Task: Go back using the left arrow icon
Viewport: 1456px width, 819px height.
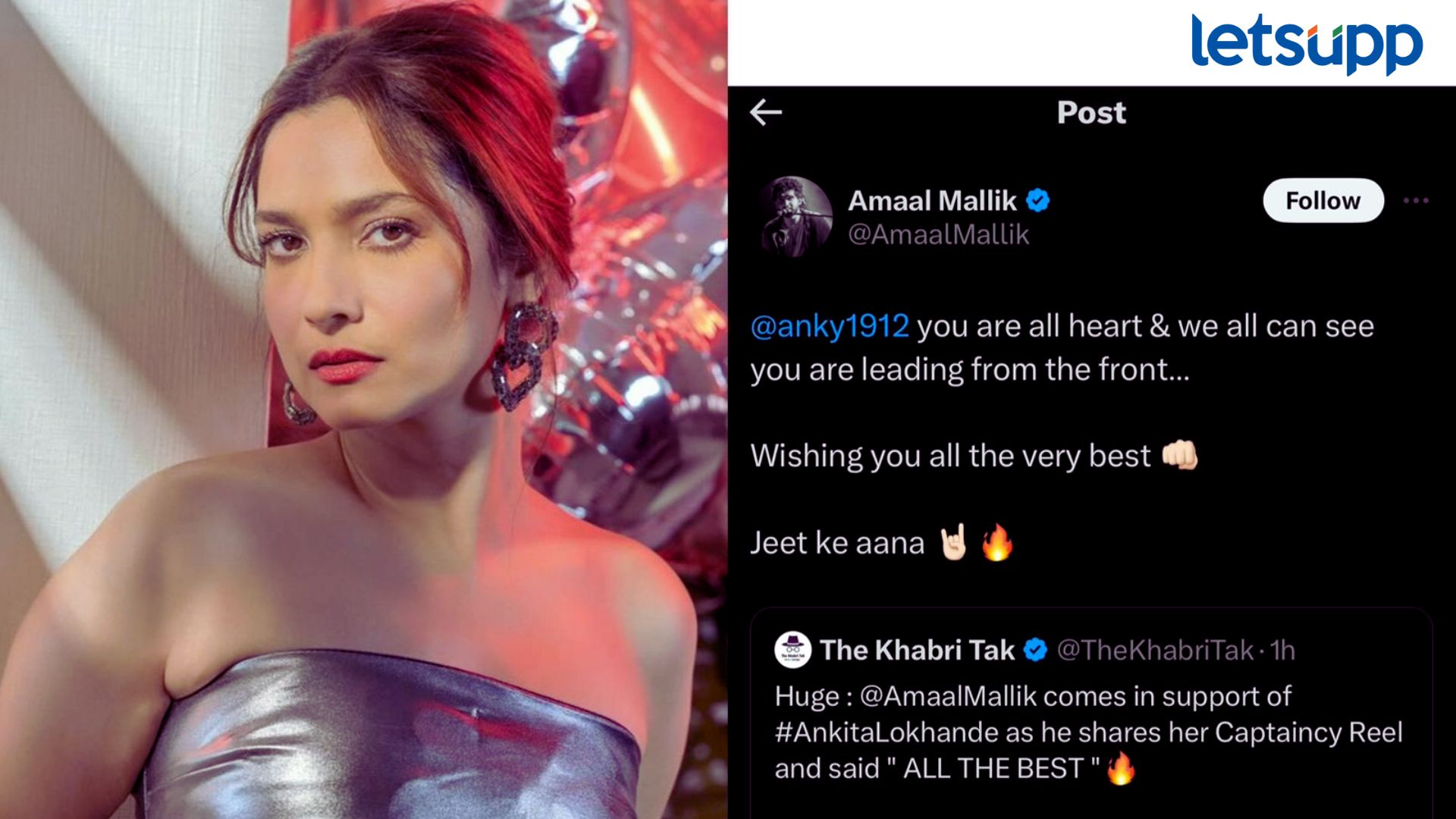Action: (765, 112)
